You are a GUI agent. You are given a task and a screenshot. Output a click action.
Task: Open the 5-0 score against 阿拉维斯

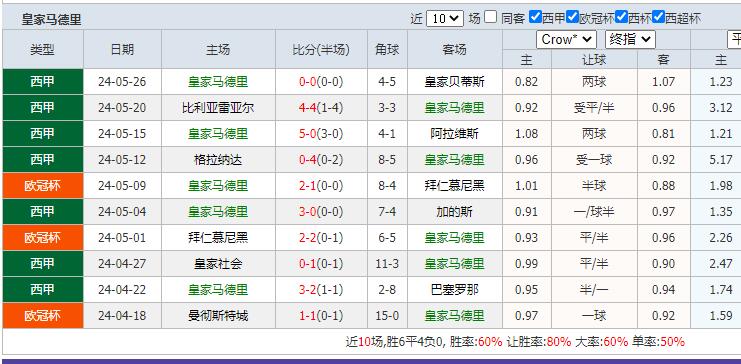(x=307, y=134)
